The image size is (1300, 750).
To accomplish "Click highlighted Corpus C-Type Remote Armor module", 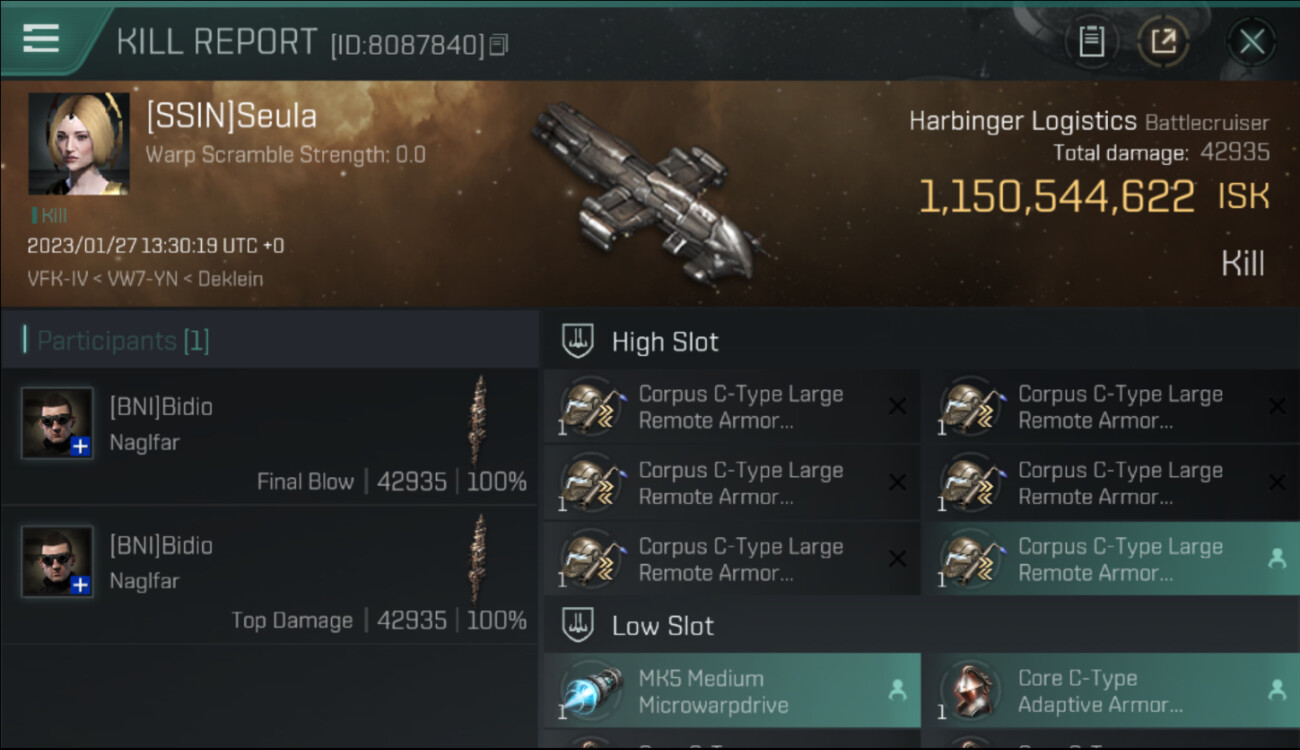I will point(1111,559).
